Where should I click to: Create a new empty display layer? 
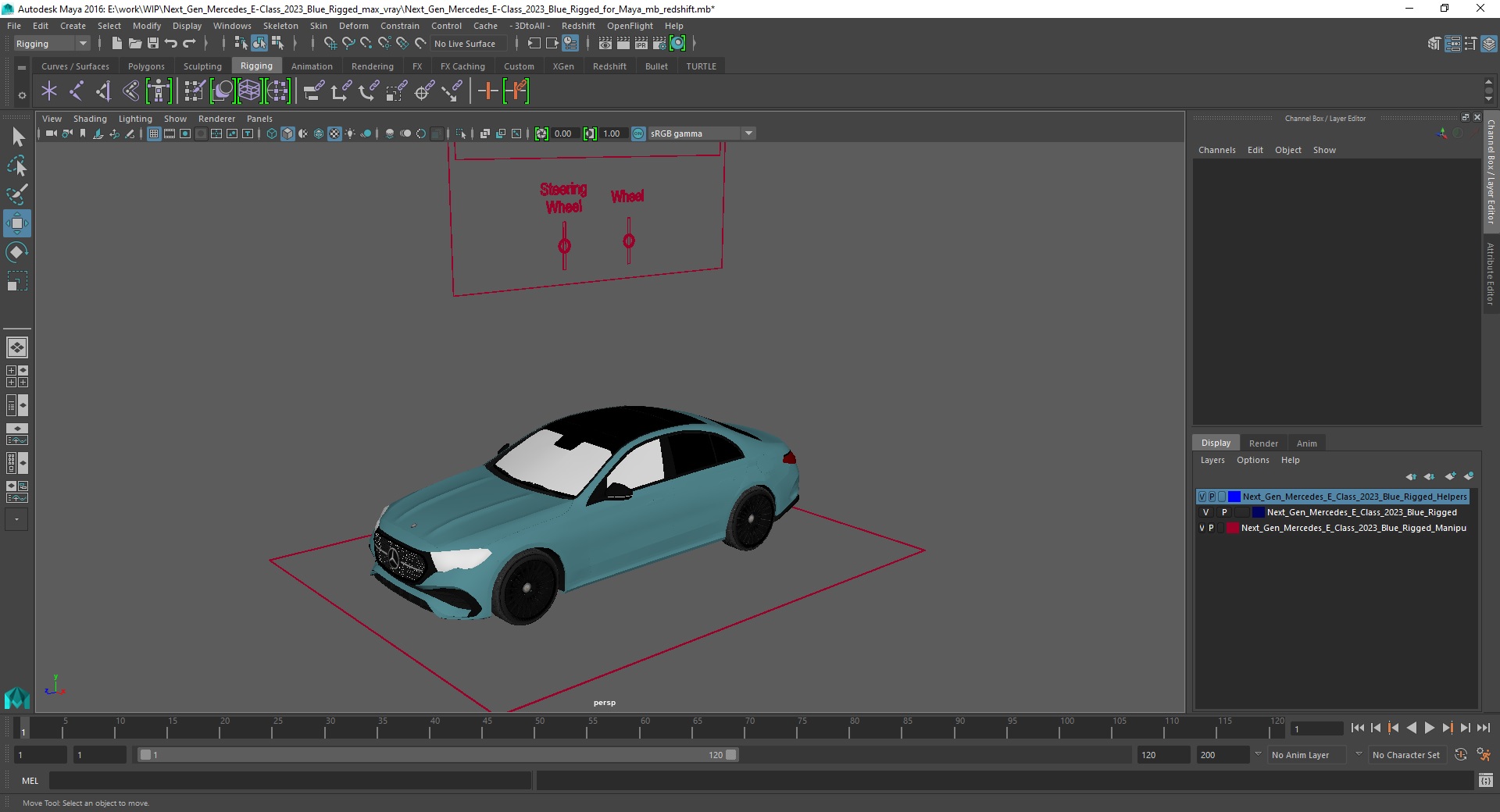(x=1451, y=476)
